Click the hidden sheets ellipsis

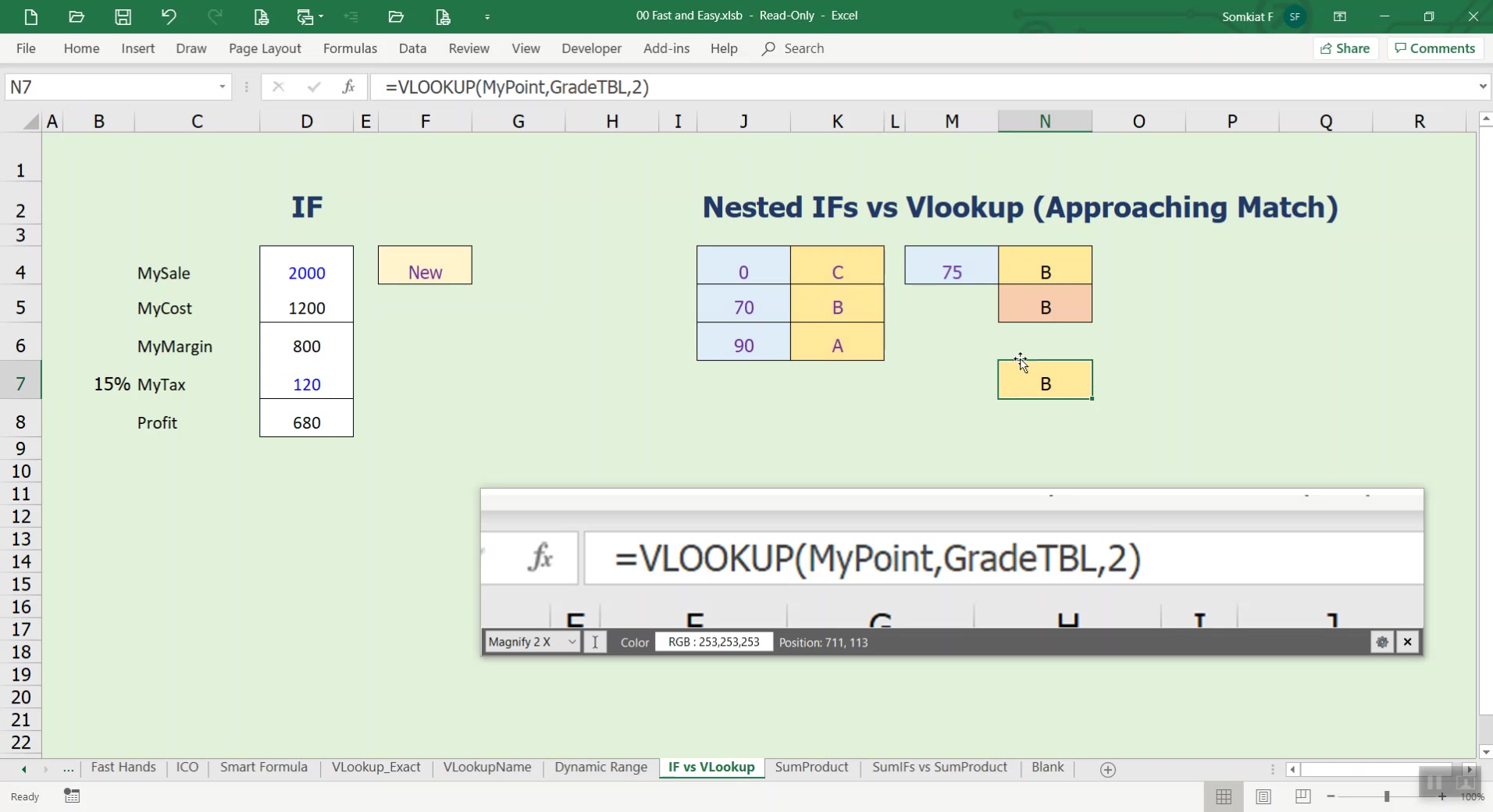pyautogui.click(x=69, y=769)
